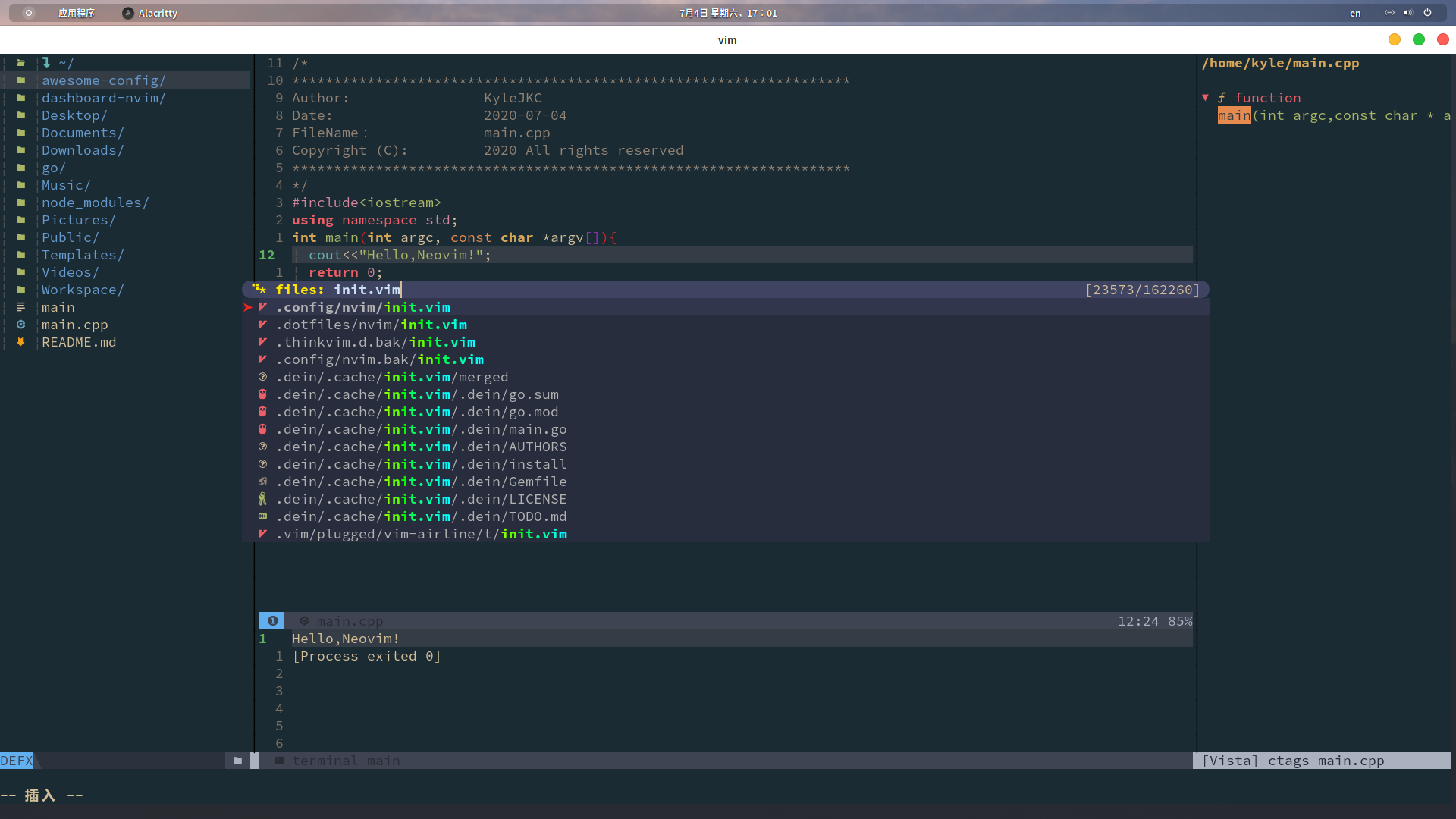Collapse the home root directory in defx tree
The width and height of the screenshot is (1456, 819).
[x=20, y=63]
